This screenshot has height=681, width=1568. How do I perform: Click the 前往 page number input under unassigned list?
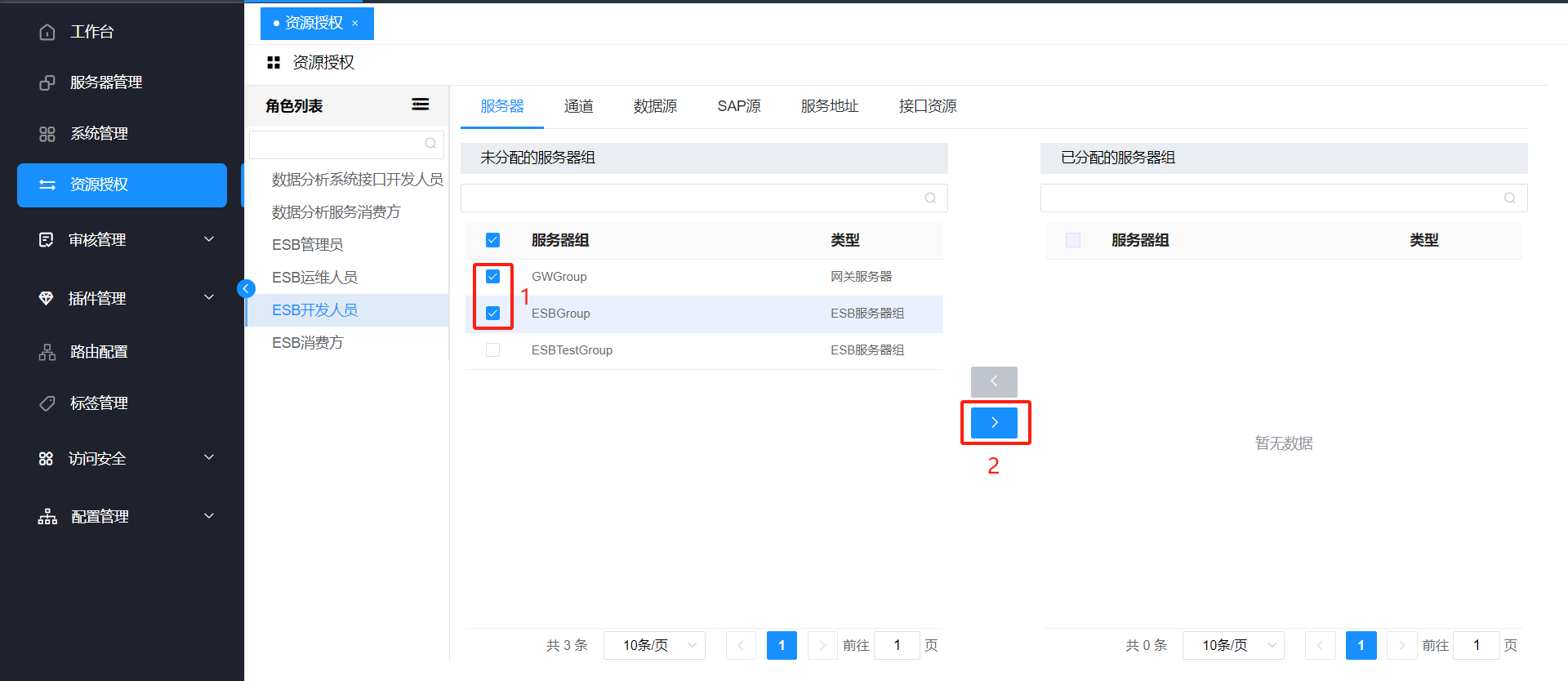click(x=897, y=645)
